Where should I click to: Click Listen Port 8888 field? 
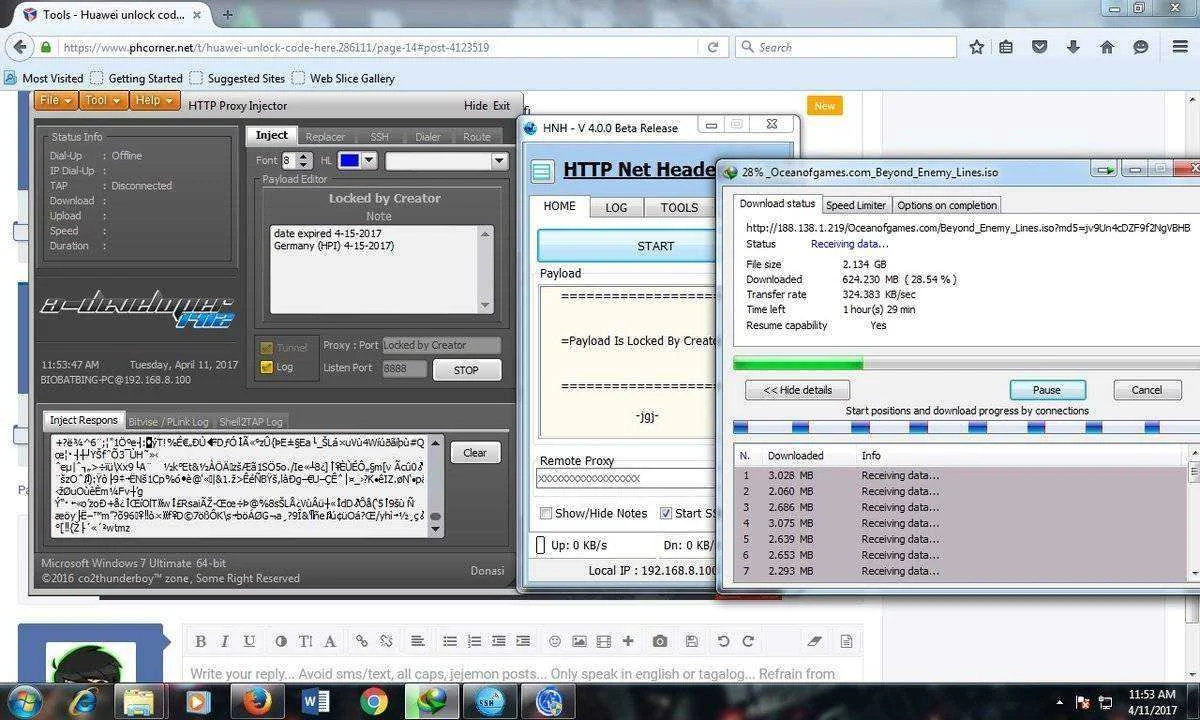pyautogui.click(x=404, y=368)
